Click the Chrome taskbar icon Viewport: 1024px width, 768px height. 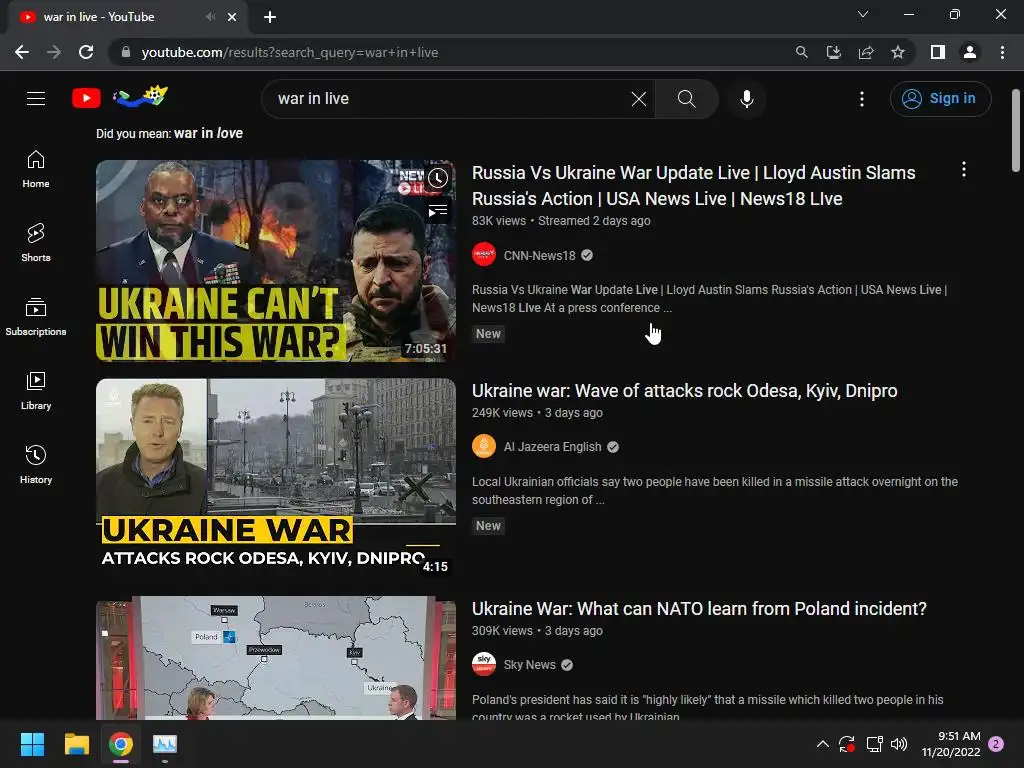(121, 744)
